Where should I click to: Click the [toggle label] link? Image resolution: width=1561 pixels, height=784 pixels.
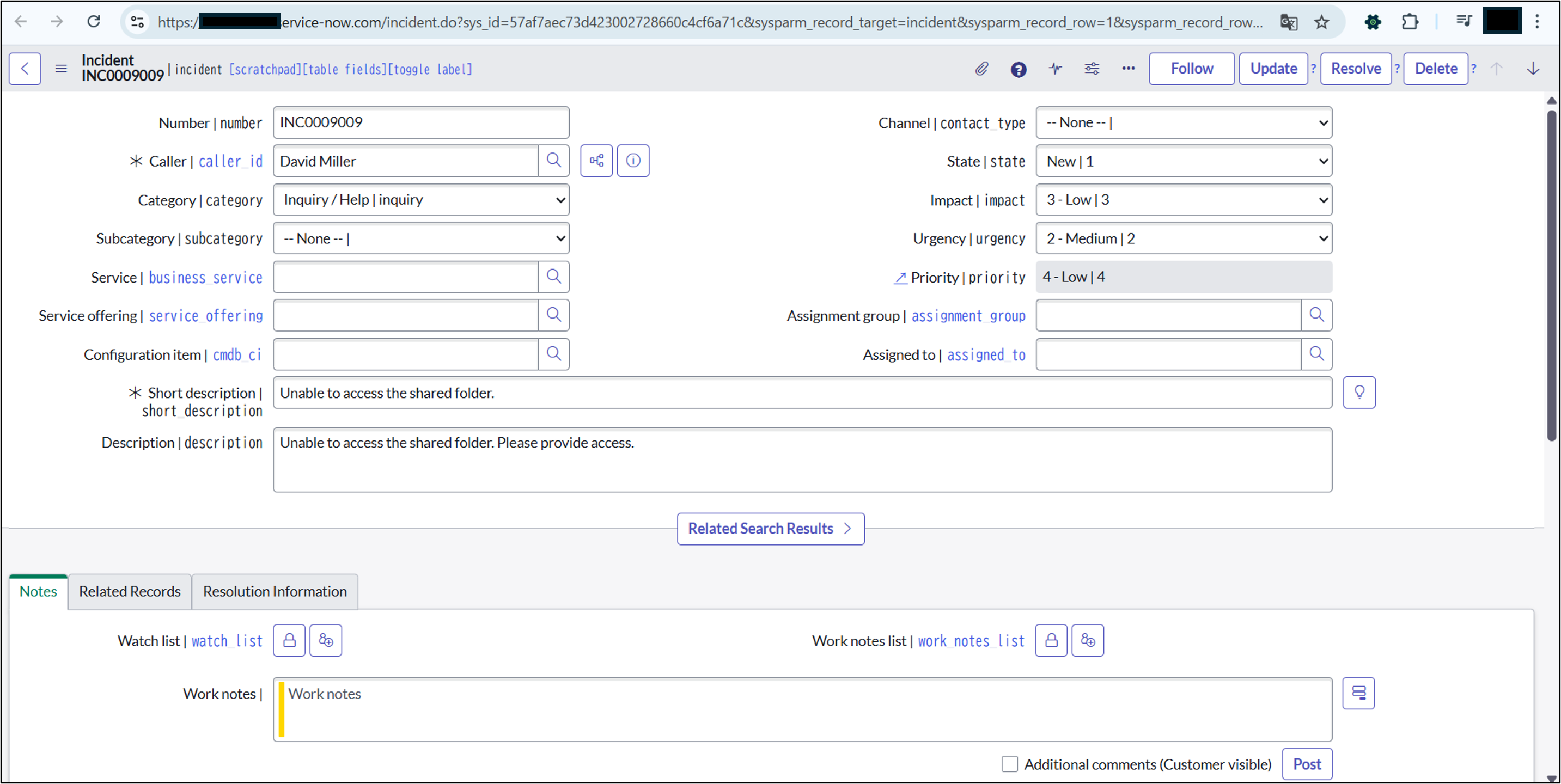(x=430, y=69)
